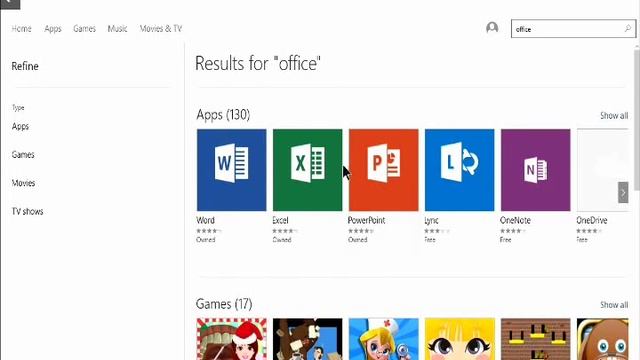640x360 pixels.
Task: Click Owned label under PowerPoint
Action: [x=358, y=240]
